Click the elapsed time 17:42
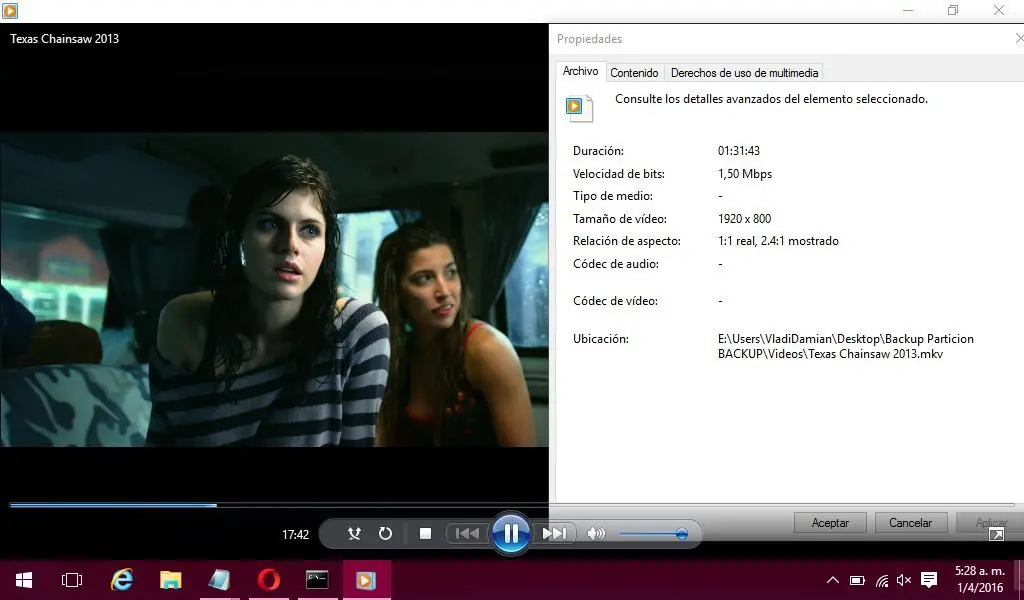Viewport: 1024px width, 600px height. pos(295,535)
